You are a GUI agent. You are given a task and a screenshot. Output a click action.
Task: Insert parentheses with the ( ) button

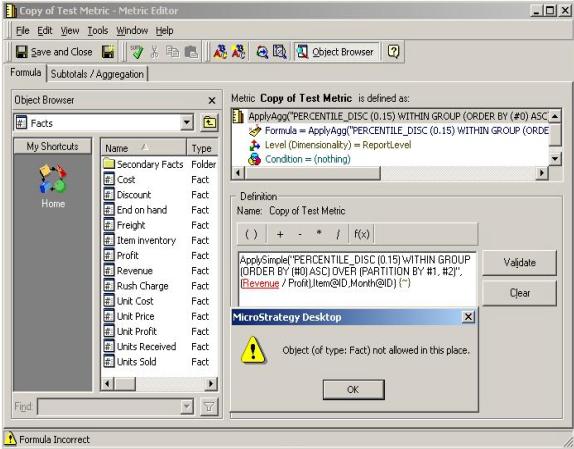click(251, 234)
